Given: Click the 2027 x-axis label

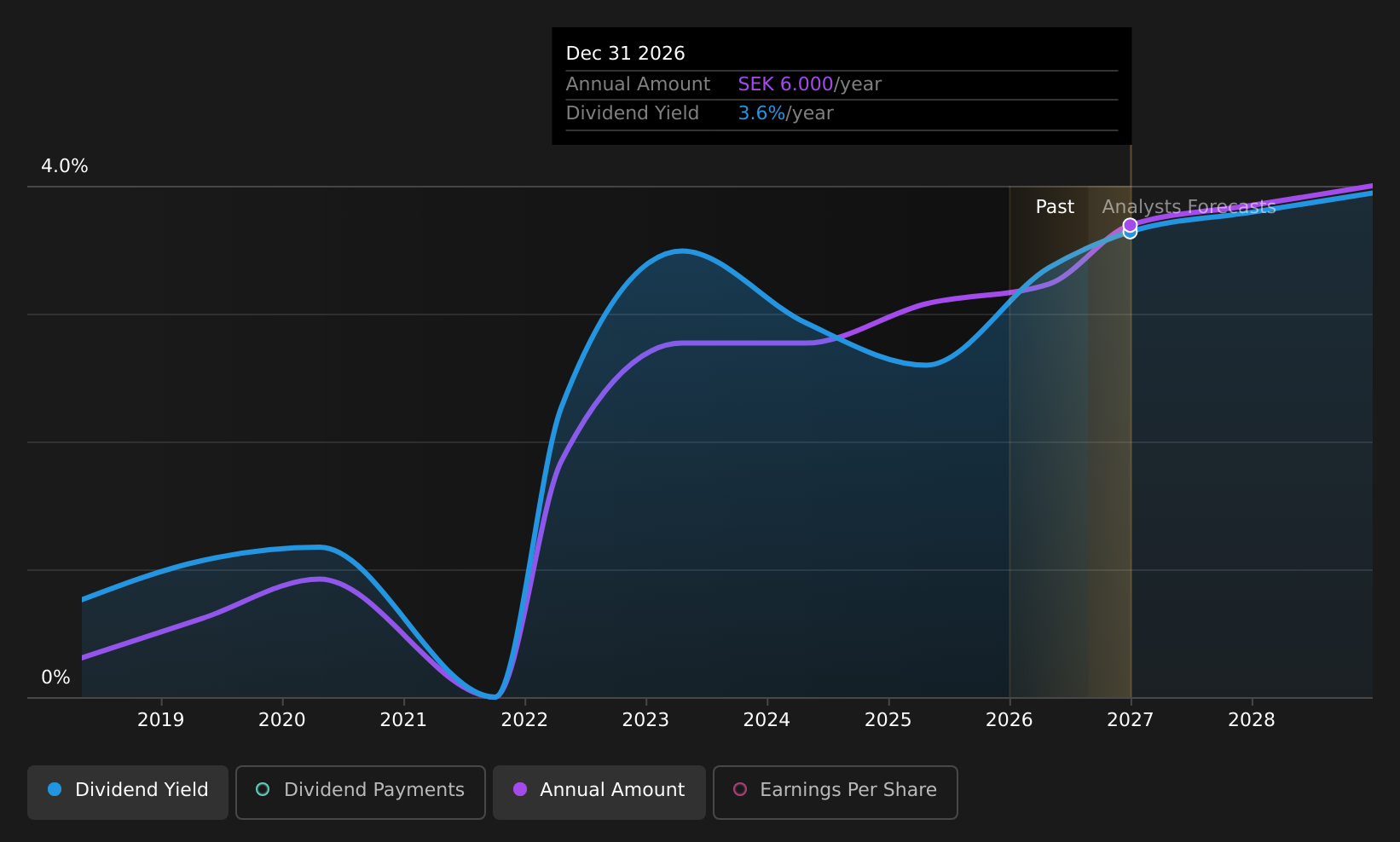Looking at the screenshot, I should (x=1131, y=720).
